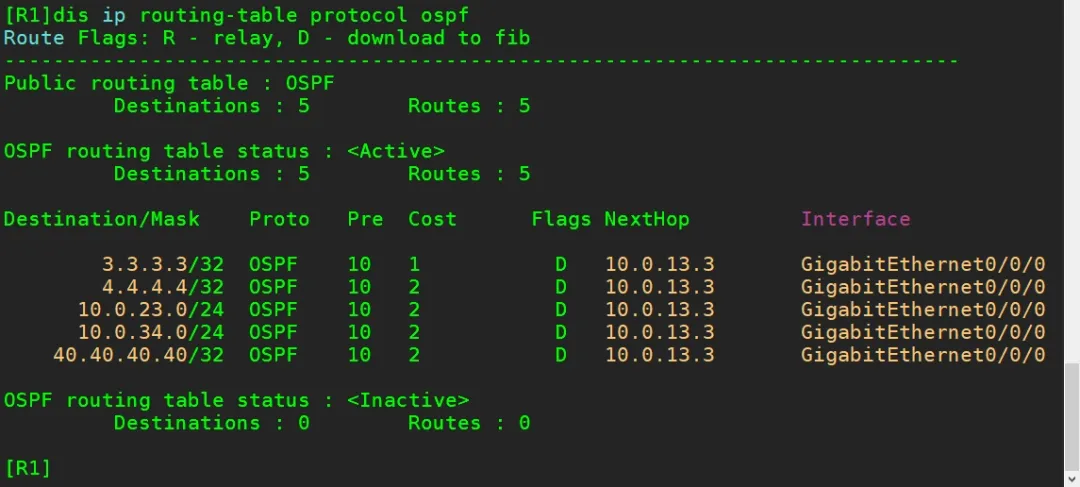Click the <Active> status text
This screenshot has width=1080, height=487.
[395, 151]
